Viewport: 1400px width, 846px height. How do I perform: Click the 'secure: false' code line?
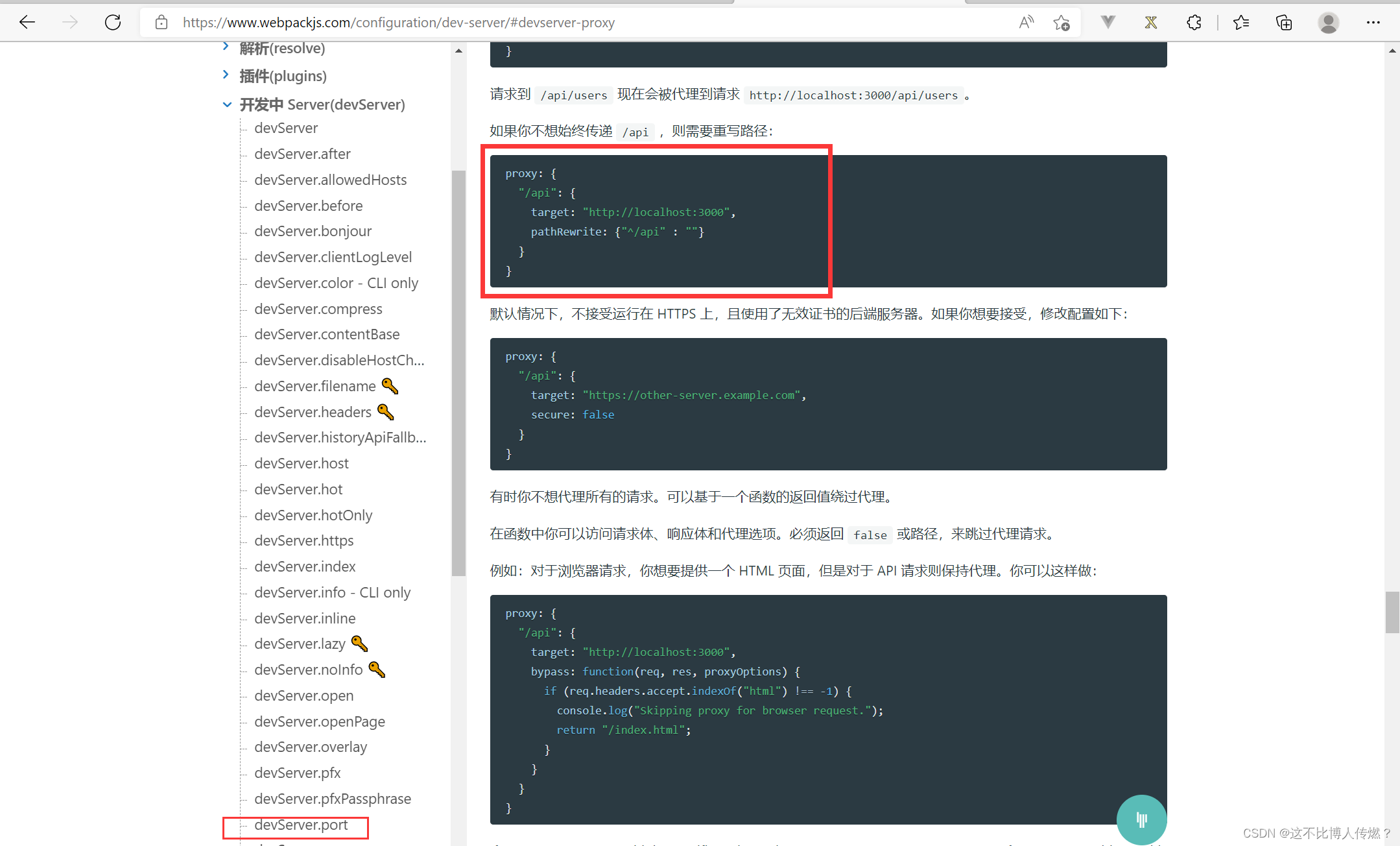point(573,415)
